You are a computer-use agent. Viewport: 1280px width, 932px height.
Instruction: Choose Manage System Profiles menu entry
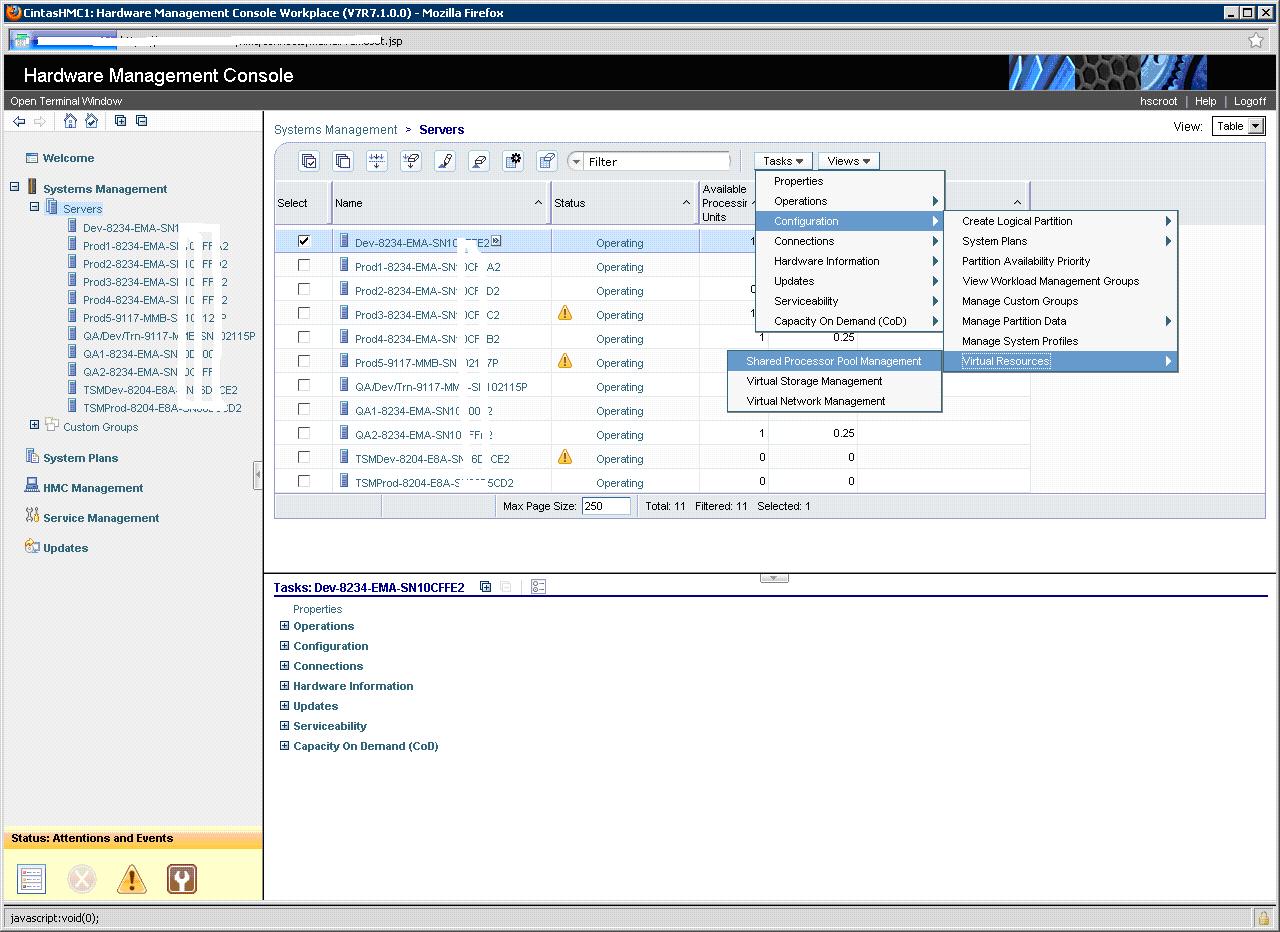1060,341
